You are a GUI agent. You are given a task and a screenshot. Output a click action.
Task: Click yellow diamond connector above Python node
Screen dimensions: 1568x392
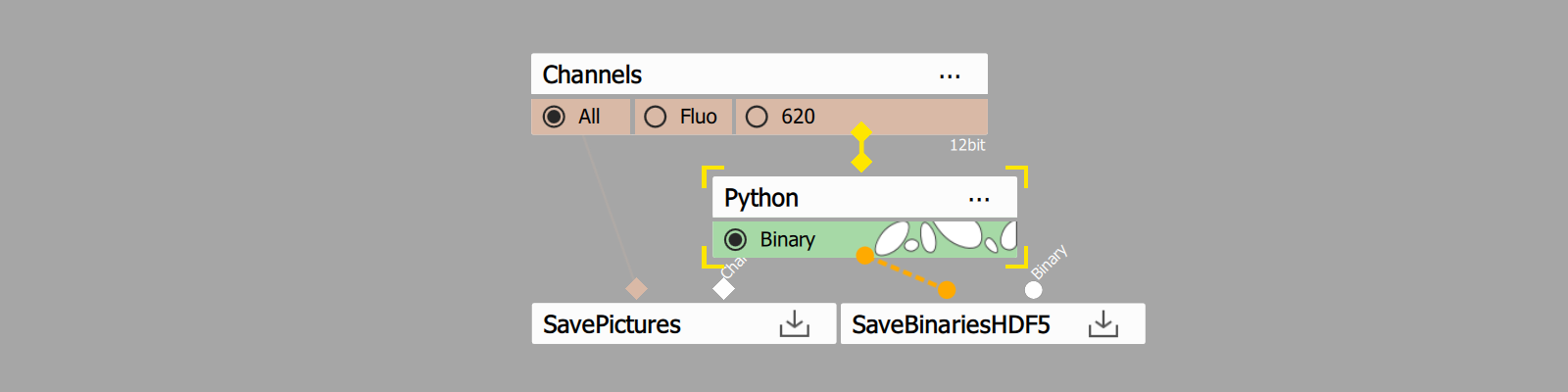click(x=861, y=162)
